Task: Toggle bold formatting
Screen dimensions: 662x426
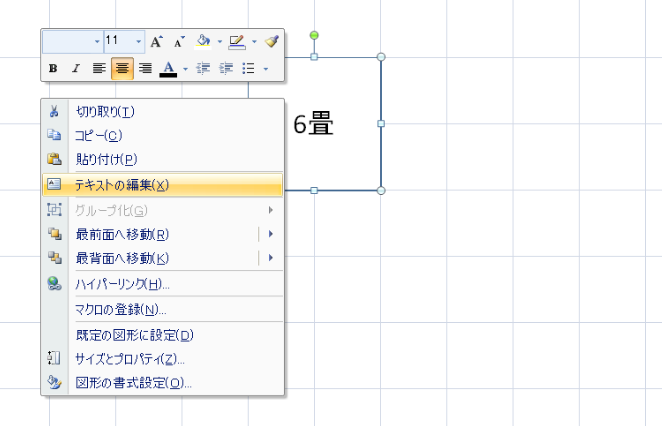Action: coord(53,68)
